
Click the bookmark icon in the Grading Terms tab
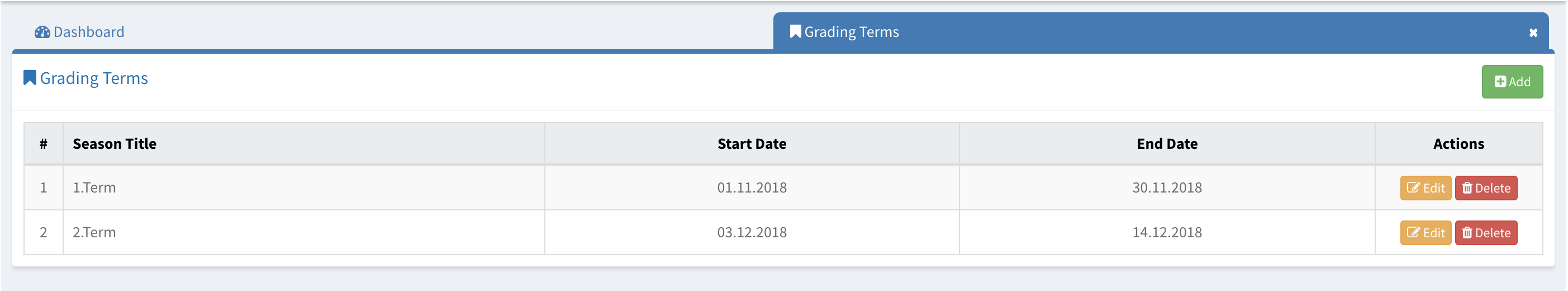tap(795, 32)
